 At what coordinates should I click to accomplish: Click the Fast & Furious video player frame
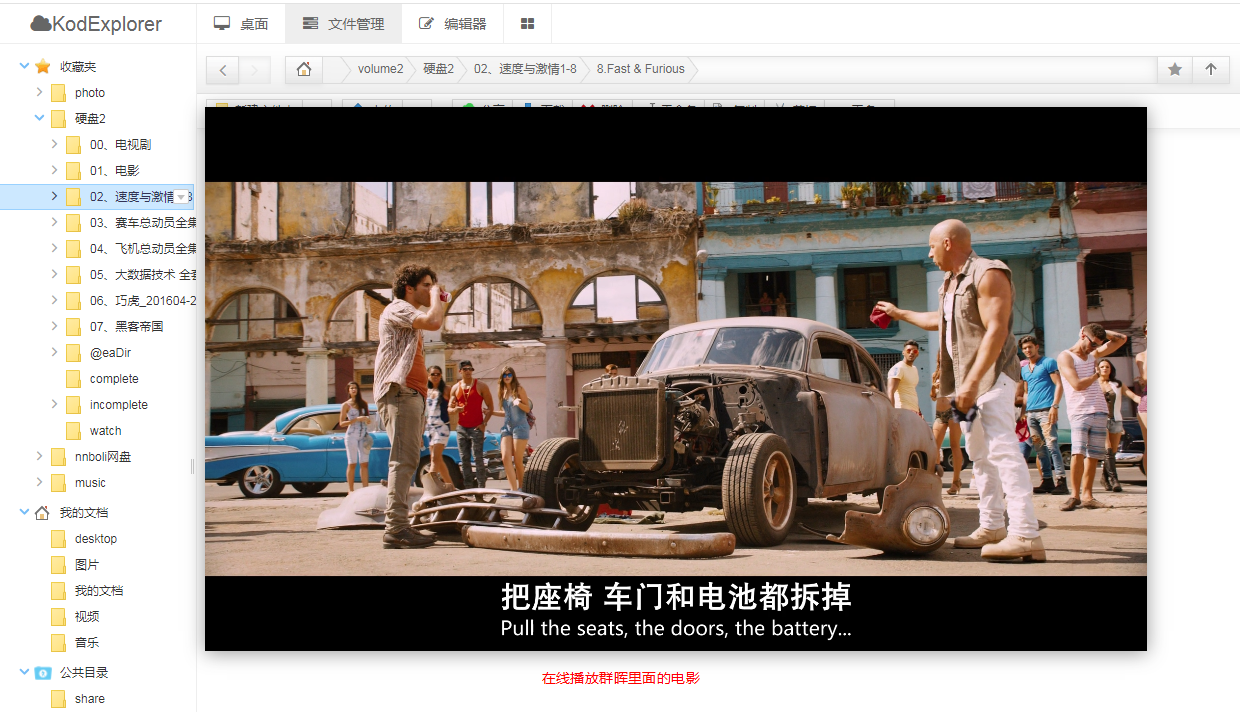click(676, 379)
